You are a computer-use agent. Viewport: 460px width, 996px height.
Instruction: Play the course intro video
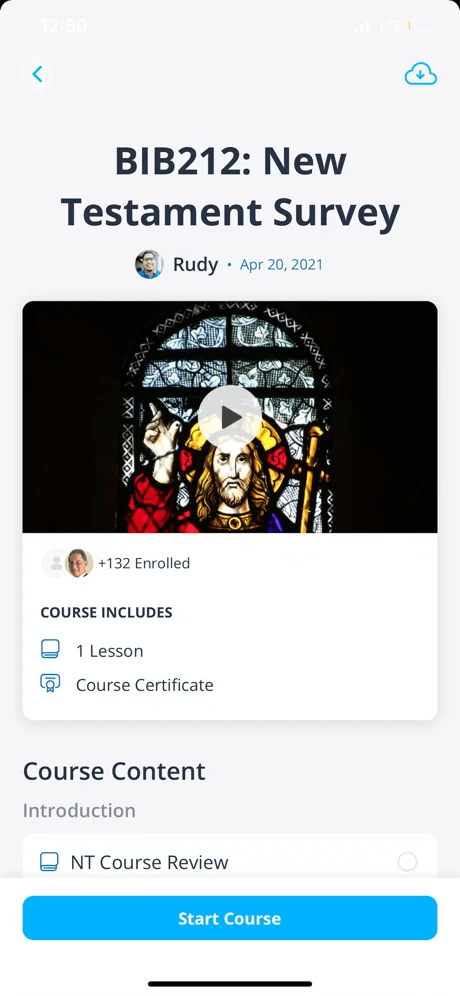[x=229, y=417]
